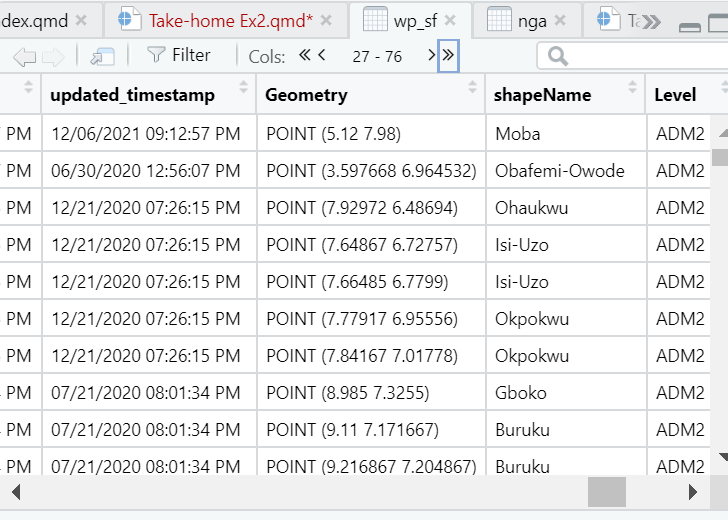Close the Take-home Ex2.qmd tab
This screenshot has width=728, height=520.
click(331, 20)
